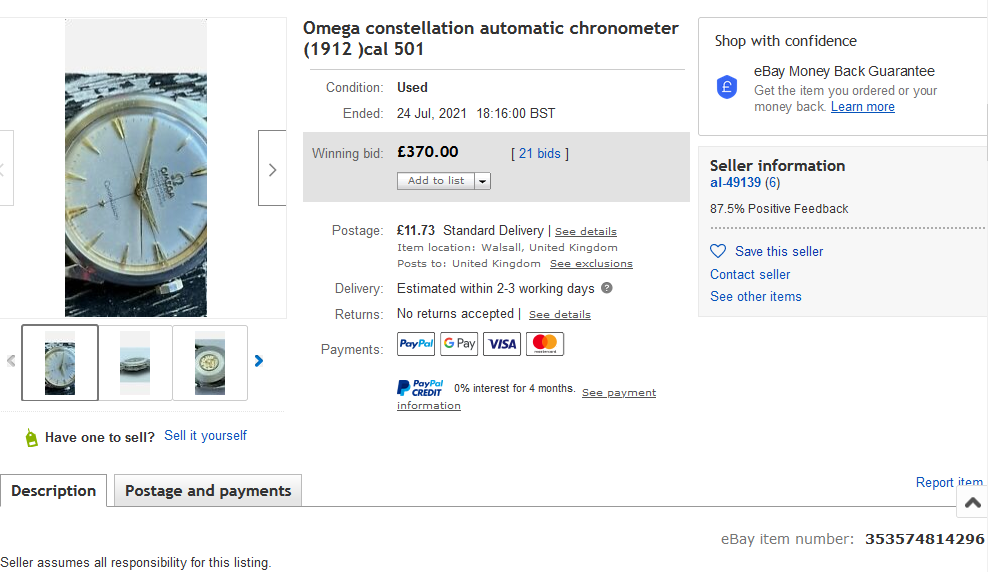The image size is (988, 572).
Task: Select the third watch thumbnail
Action: click(210, 362)
